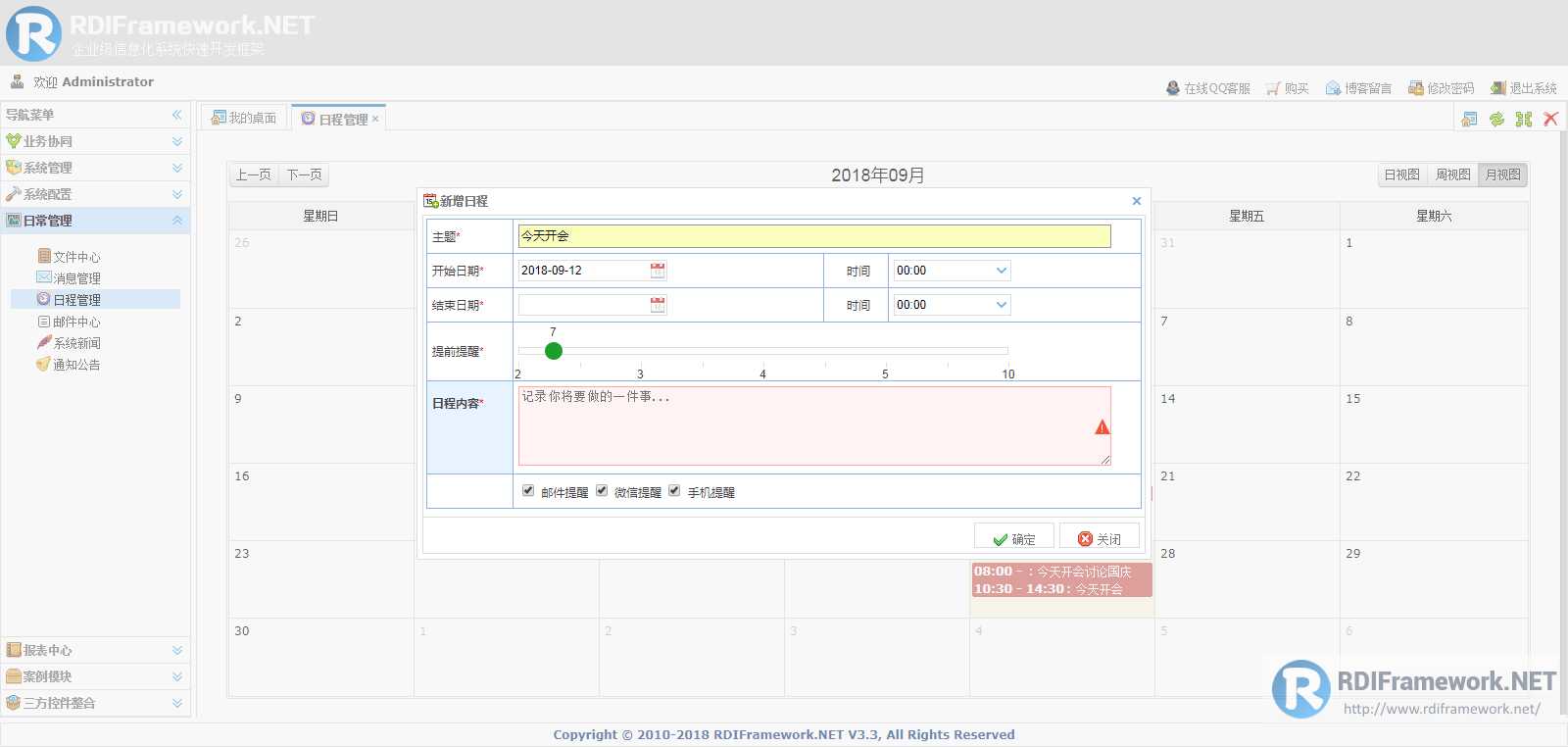Screen dimensions: 1568x747
Task: Toggle the 微信提醒 checkbox
Action: (x=602, y=490)
